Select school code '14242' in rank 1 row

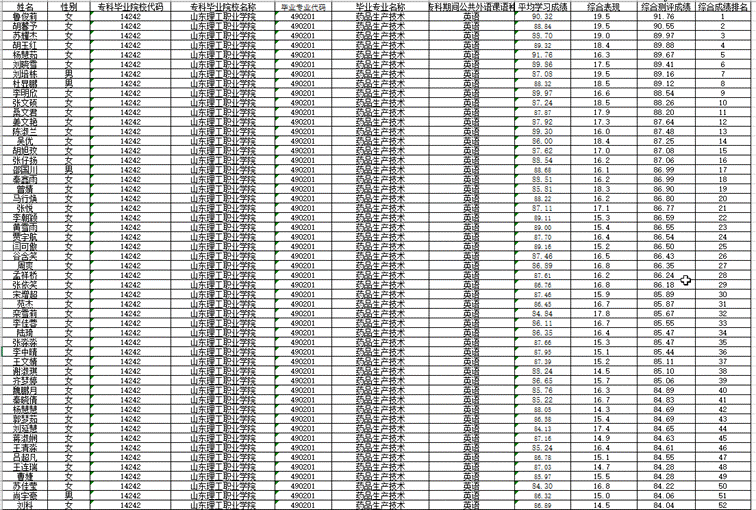click(x=130, y=16)
